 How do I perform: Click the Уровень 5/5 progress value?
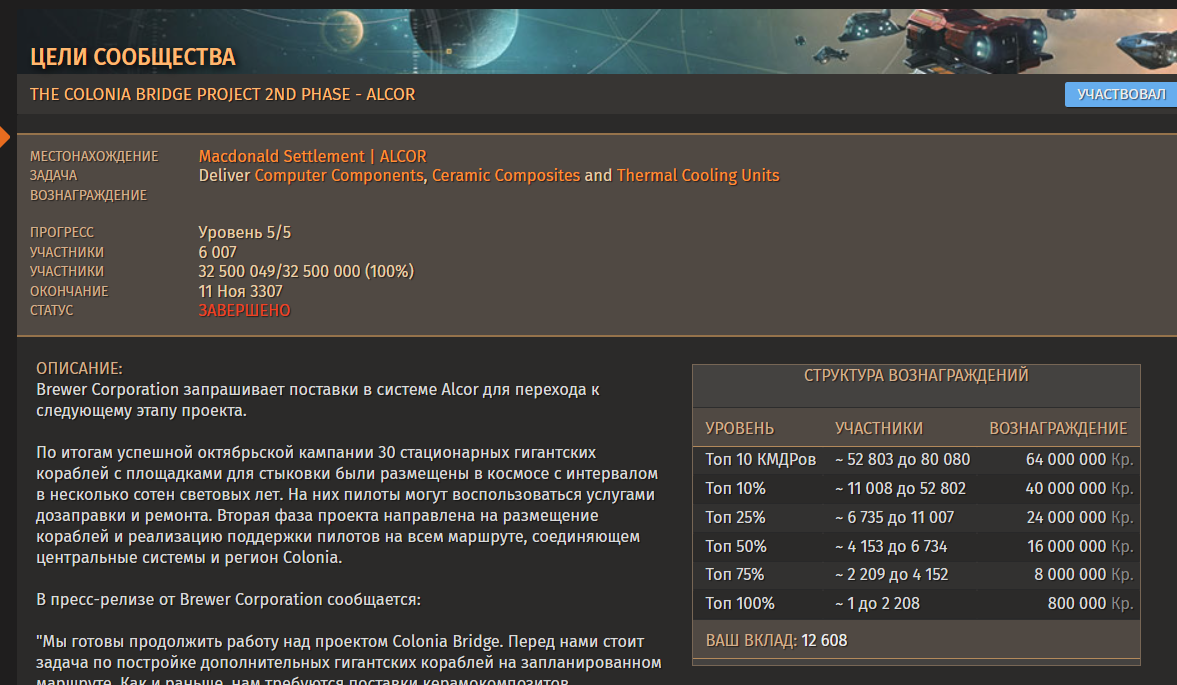pos(245,233)
